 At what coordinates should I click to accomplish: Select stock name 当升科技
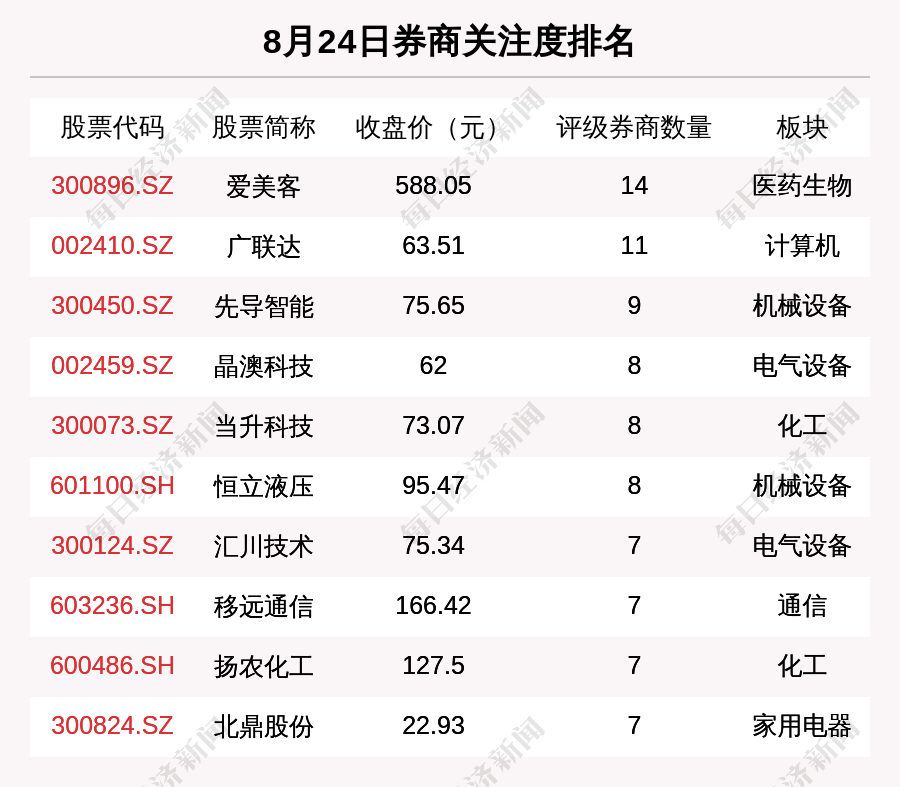(263, 427)
